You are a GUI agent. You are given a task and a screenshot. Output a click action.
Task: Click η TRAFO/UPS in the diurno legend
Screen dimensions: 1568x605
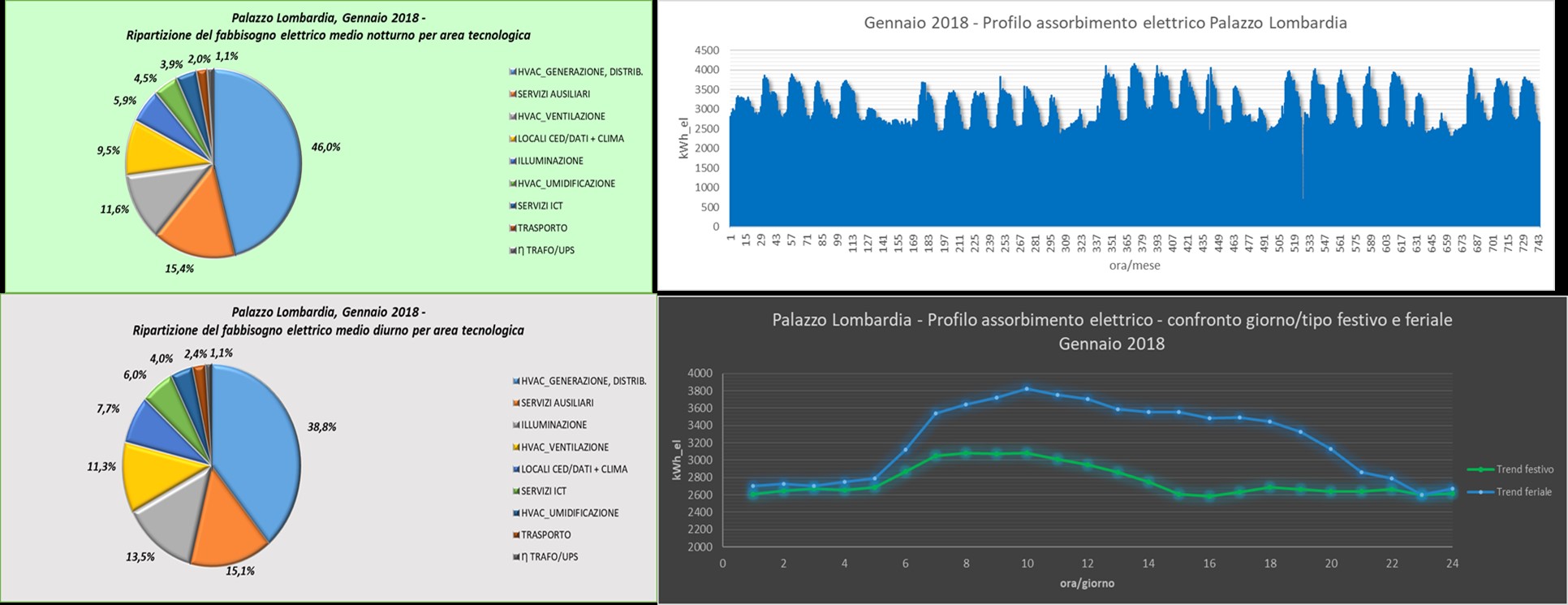coord(545,556)
